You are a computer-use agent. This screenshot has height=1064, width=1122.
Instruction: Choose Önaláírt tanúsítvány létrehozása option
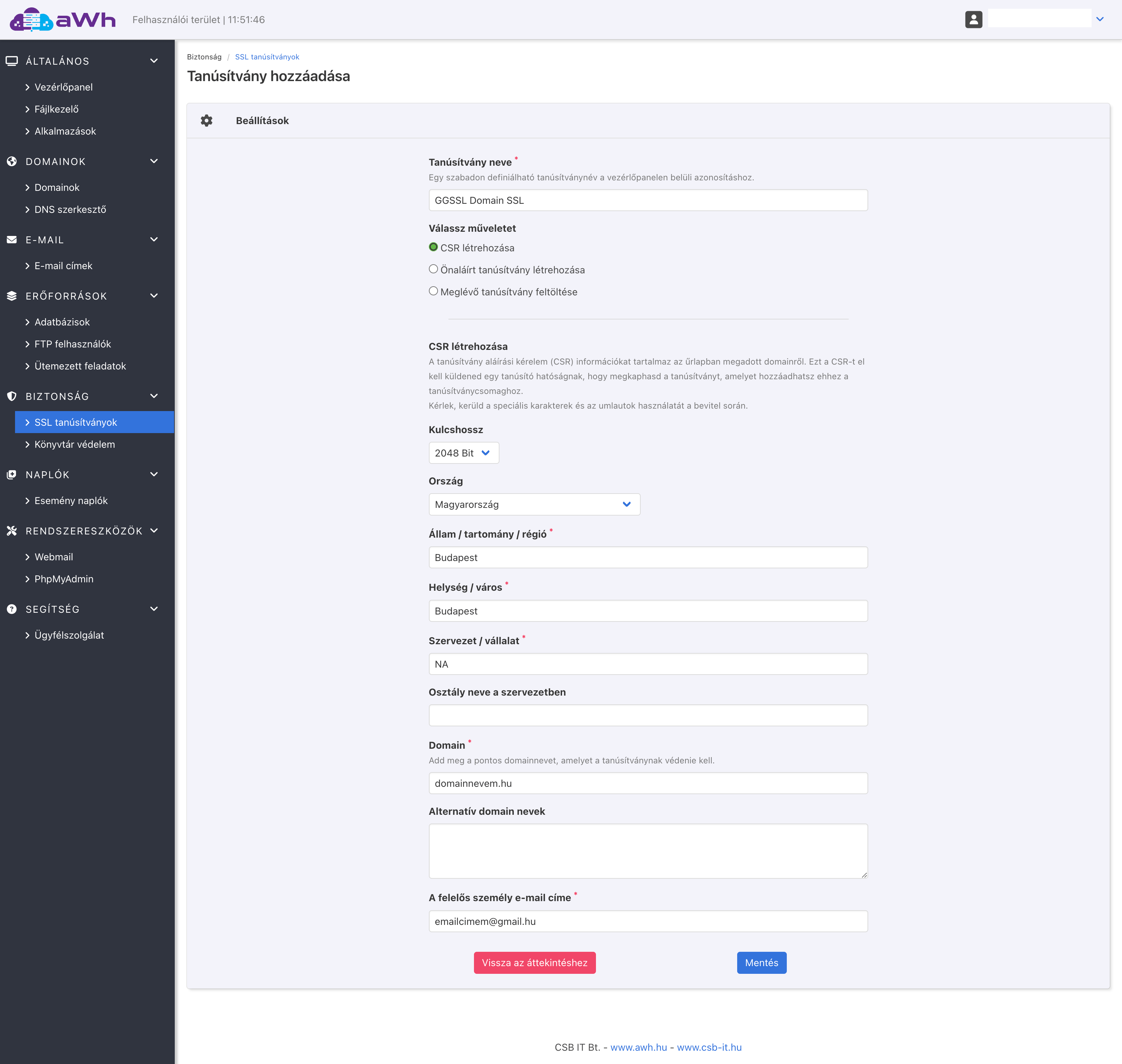click(433, 269)
